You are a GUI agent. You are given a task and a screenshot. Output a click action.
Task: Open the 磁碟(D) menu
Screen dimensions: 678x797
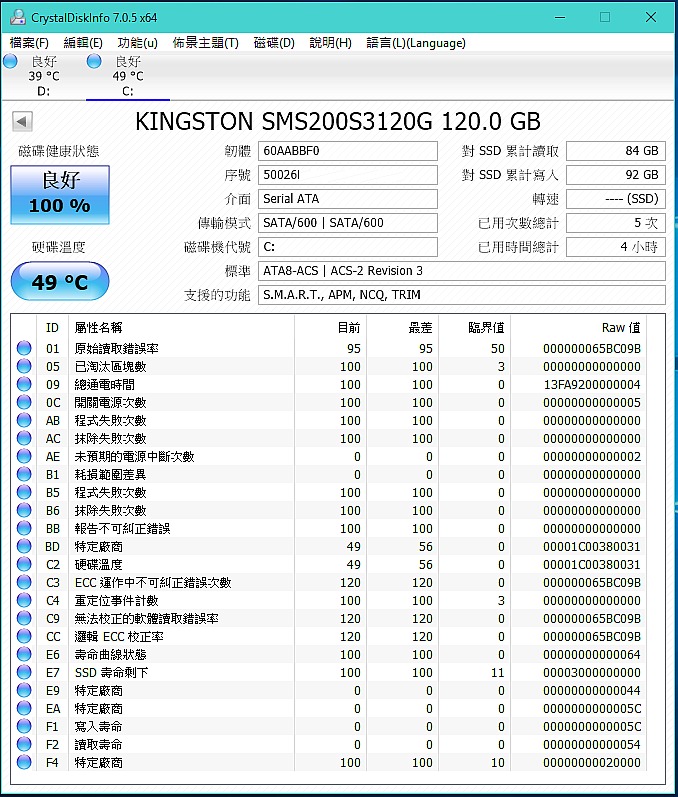(274, 43)
